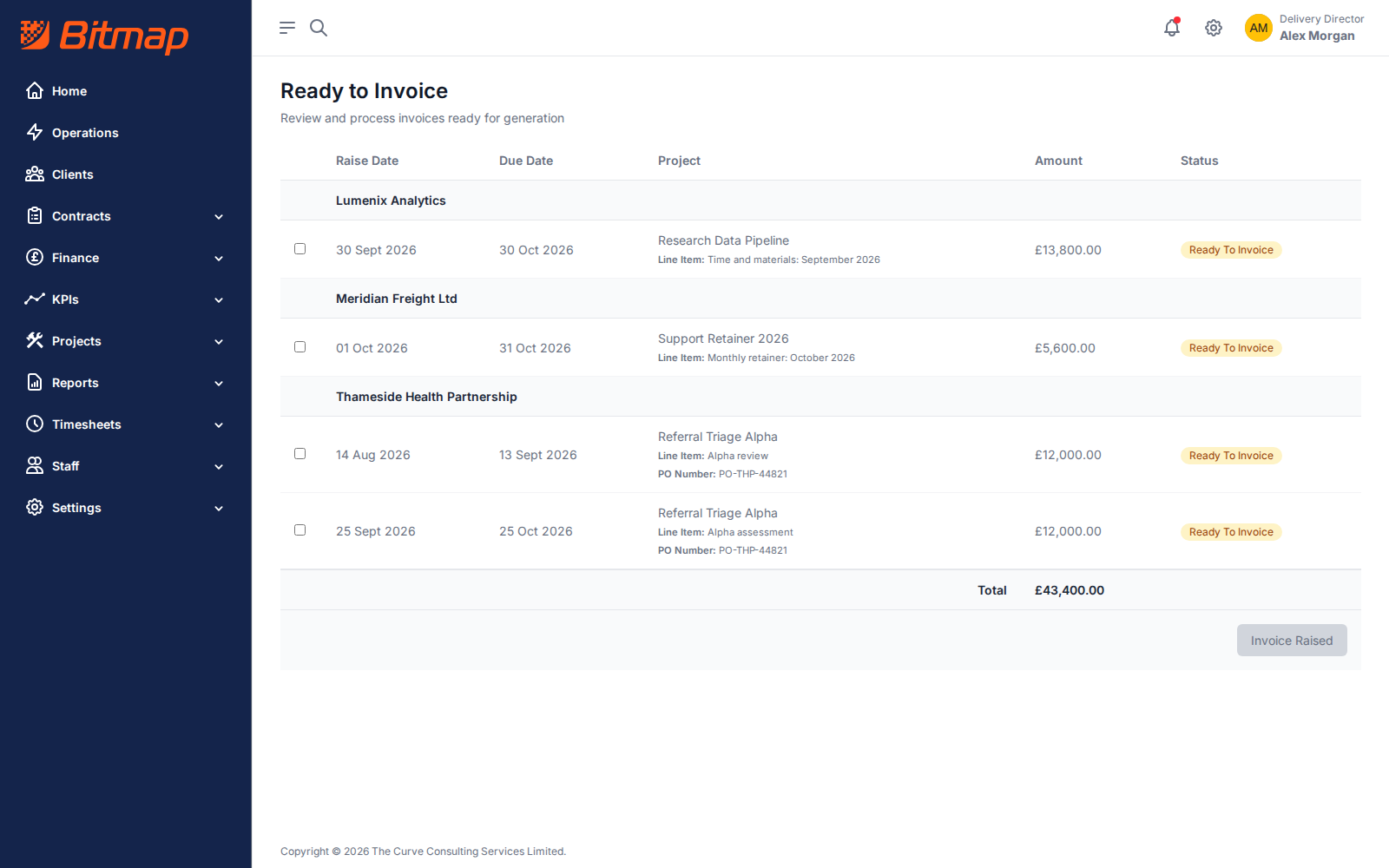The height and width of the screenshot is (868, 1389).
Task: Click Ready To Invoice badge for £5,600.00
Action: tap(1231, 348)
